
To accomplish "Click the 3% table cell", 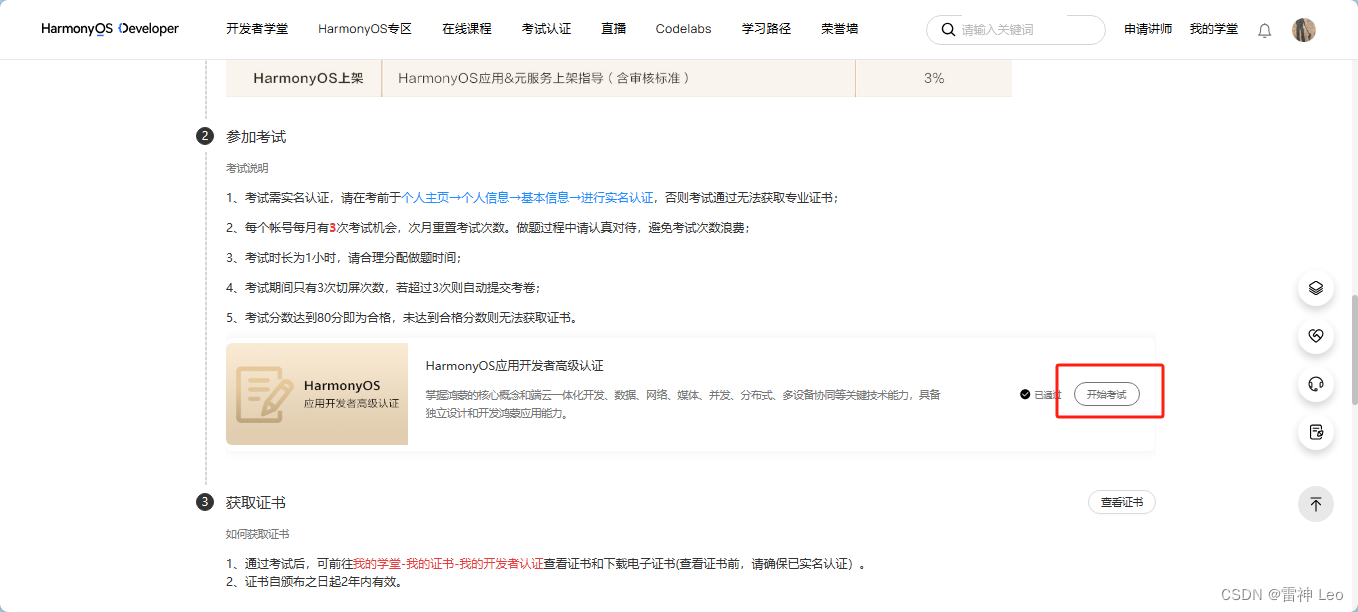I will [x=934, y=78].
